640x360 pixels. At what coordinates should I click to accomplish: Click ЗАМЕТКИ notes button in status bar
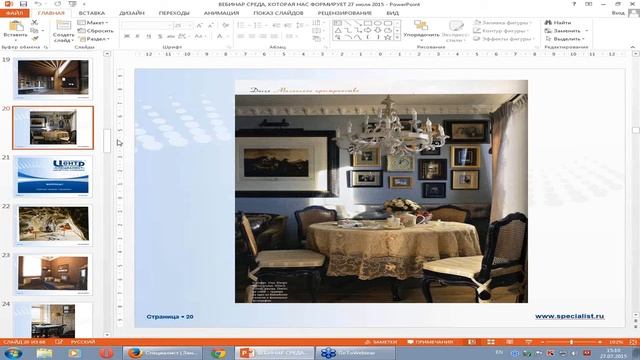(380, 342)
